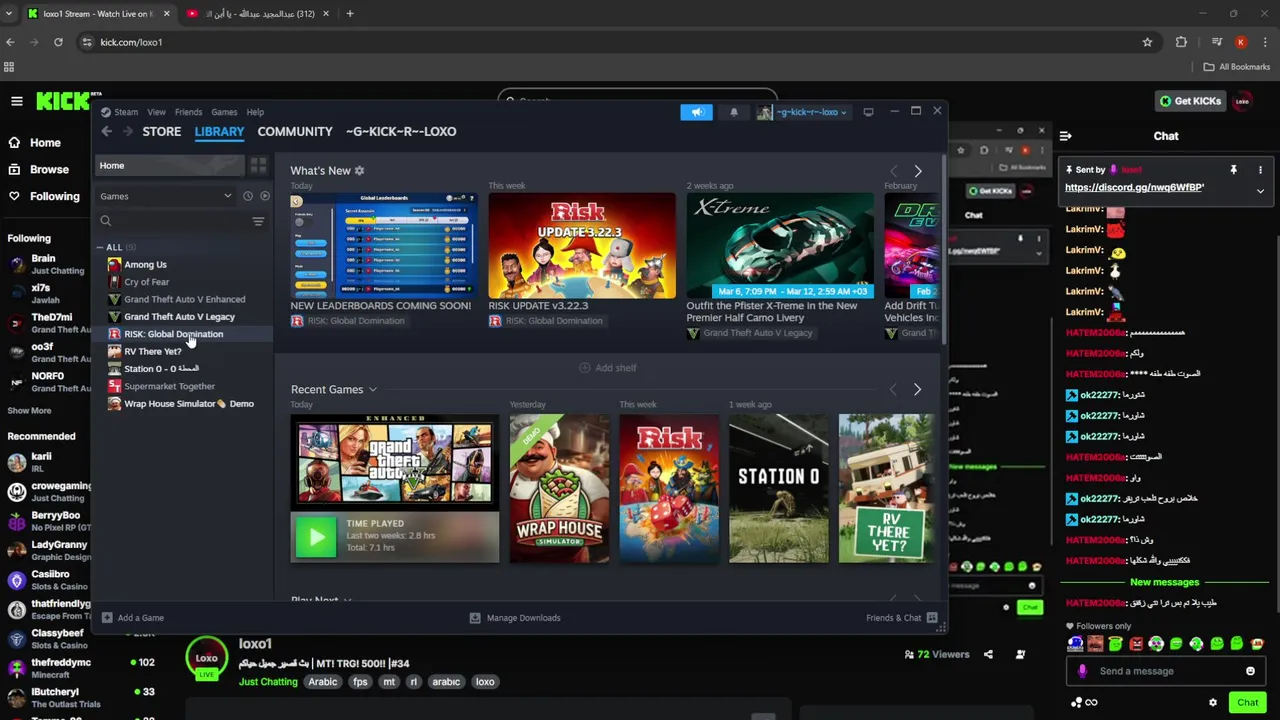Image resolution: width=1280 pixels, height=720 pixels.
Task: Open the Friends menu in Steam
Action: point(188,112)
